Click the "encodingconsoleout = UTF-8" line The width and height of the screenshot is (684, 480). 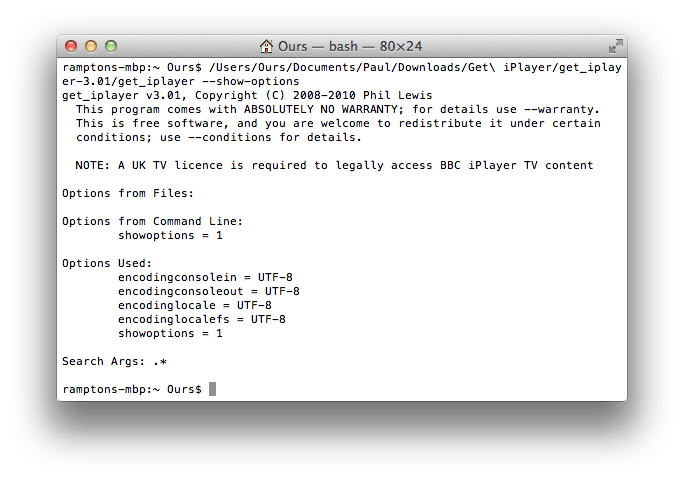point(209,291)
